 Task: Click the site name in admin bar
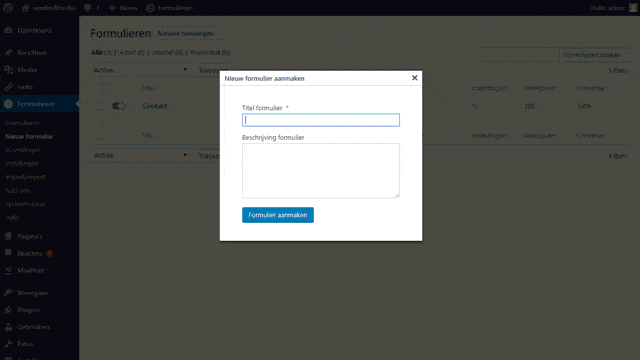point(54,8)
